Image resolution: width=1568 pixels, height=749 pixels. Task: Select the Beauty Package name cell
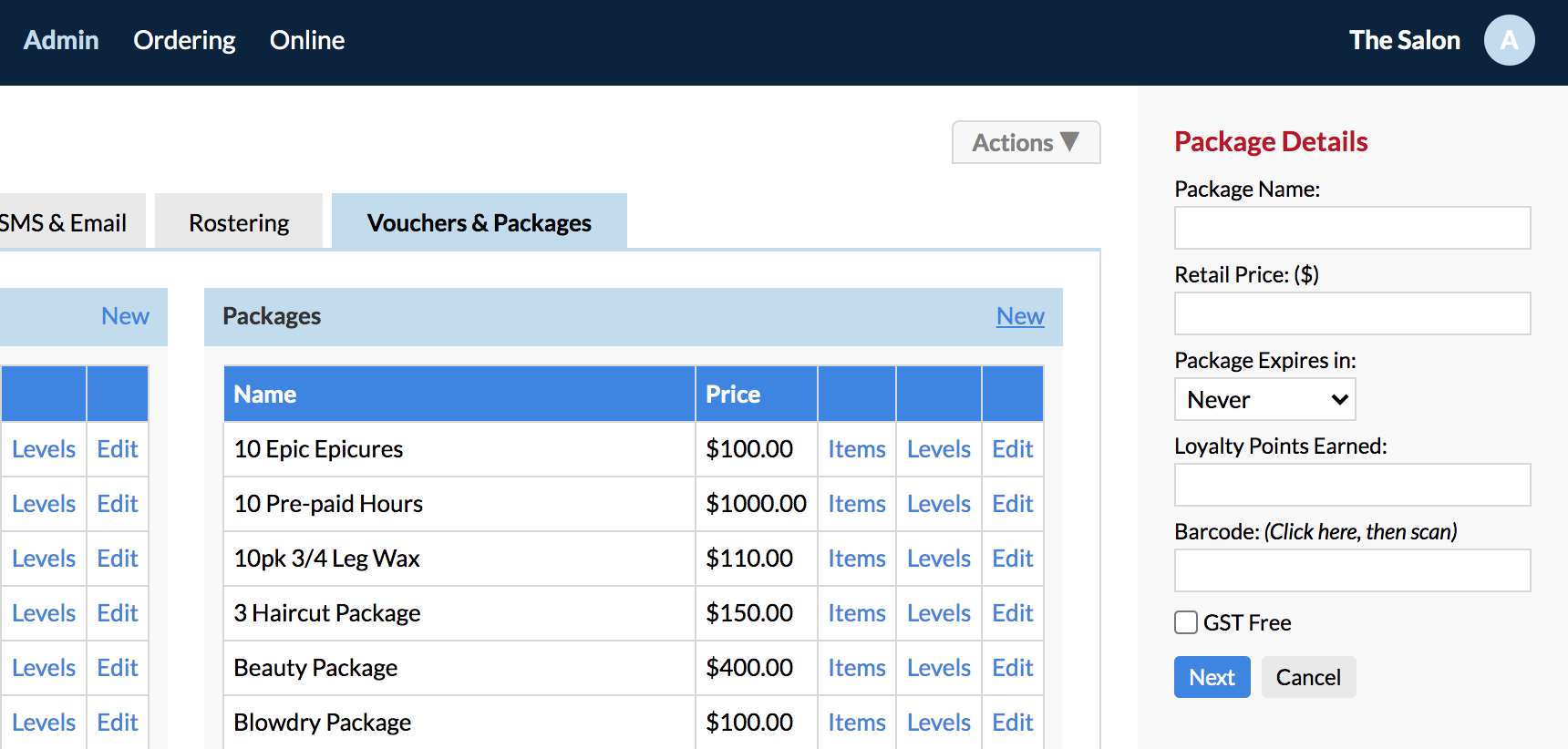tap(459, 668)
